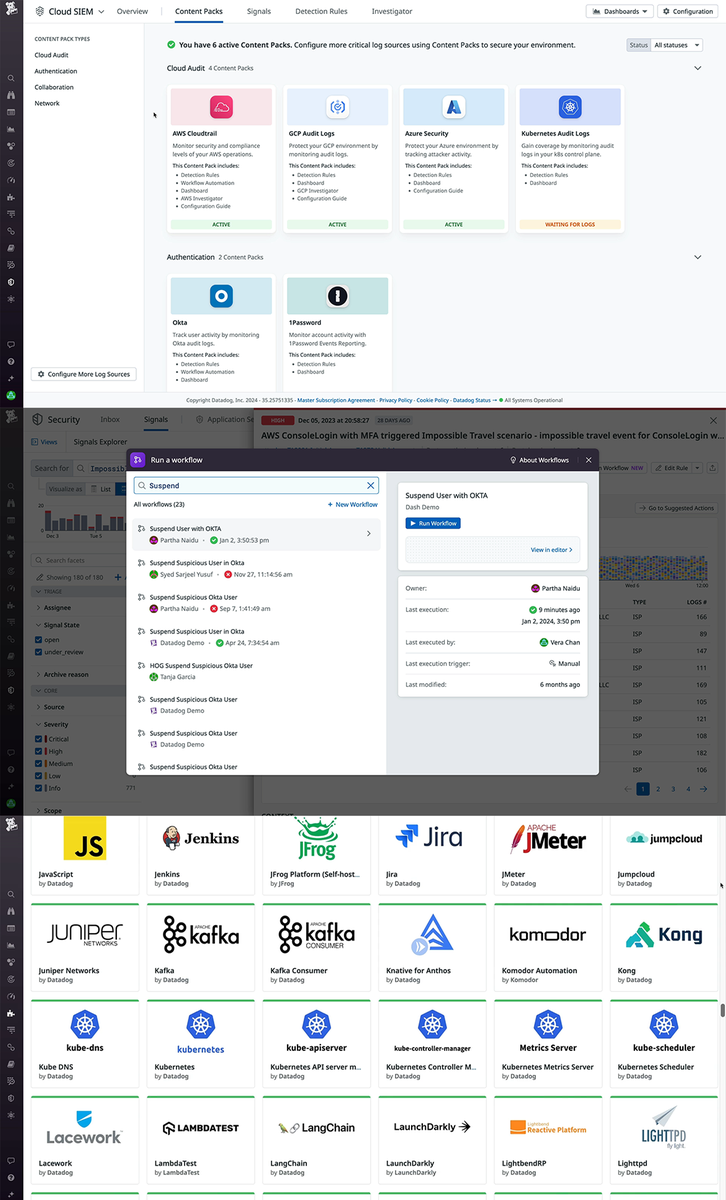
Task: Click the workflow search input field
Action: tap(256, 486)
